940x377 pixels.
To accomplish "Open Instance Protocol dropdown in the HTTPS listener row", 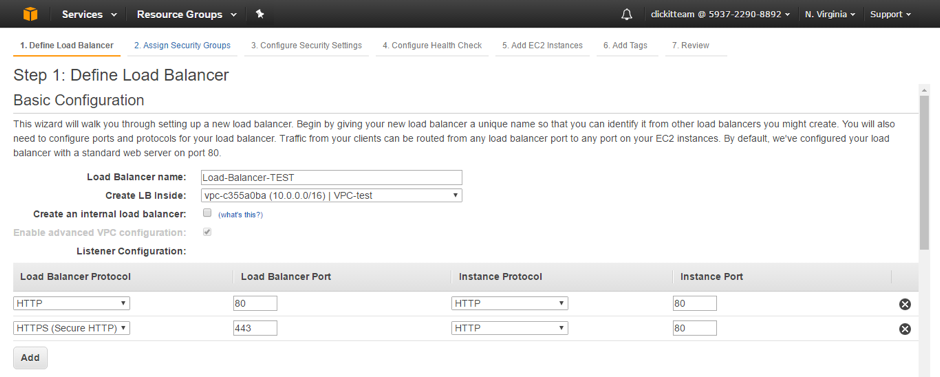I will [x=510, y=328].
